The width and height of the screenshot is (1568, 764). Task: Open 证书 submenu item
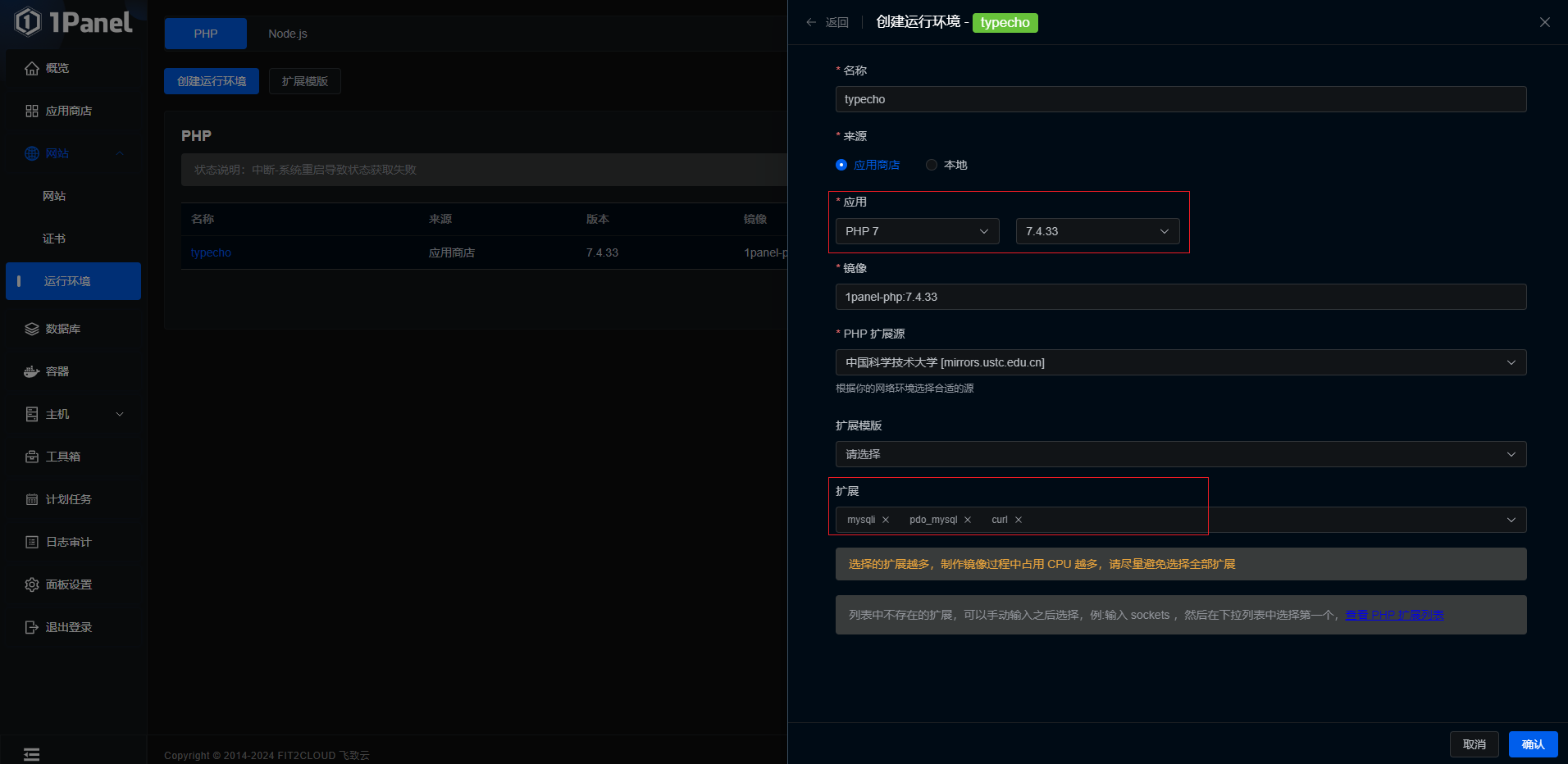pyautogui.click(x=54, y=239)
